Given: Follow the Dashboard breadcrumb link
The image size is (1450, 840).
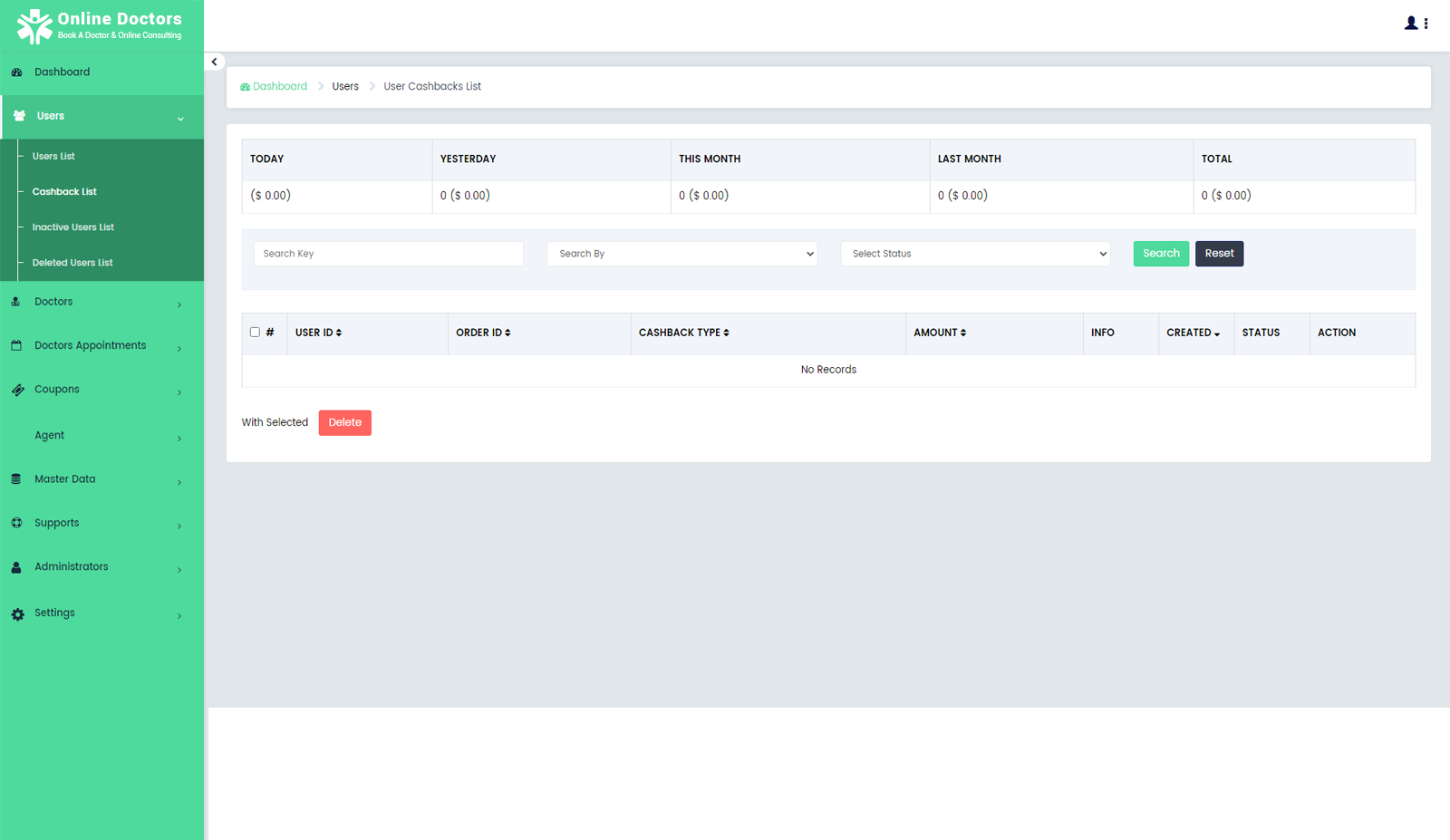Looking at the screenshot, I should point(279,87).
